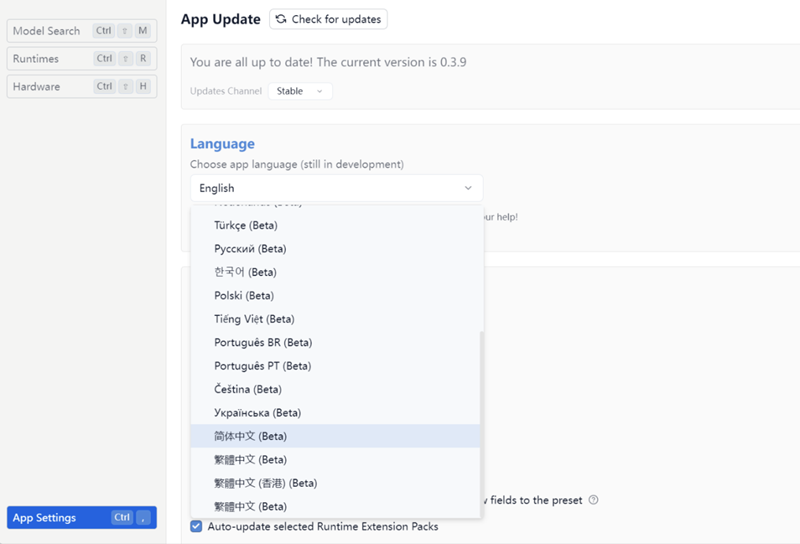The width and height of the screenshot is (800, 544).
Task: Pick 한국어 (Beta) in the language list
Action: coord(245,272)
